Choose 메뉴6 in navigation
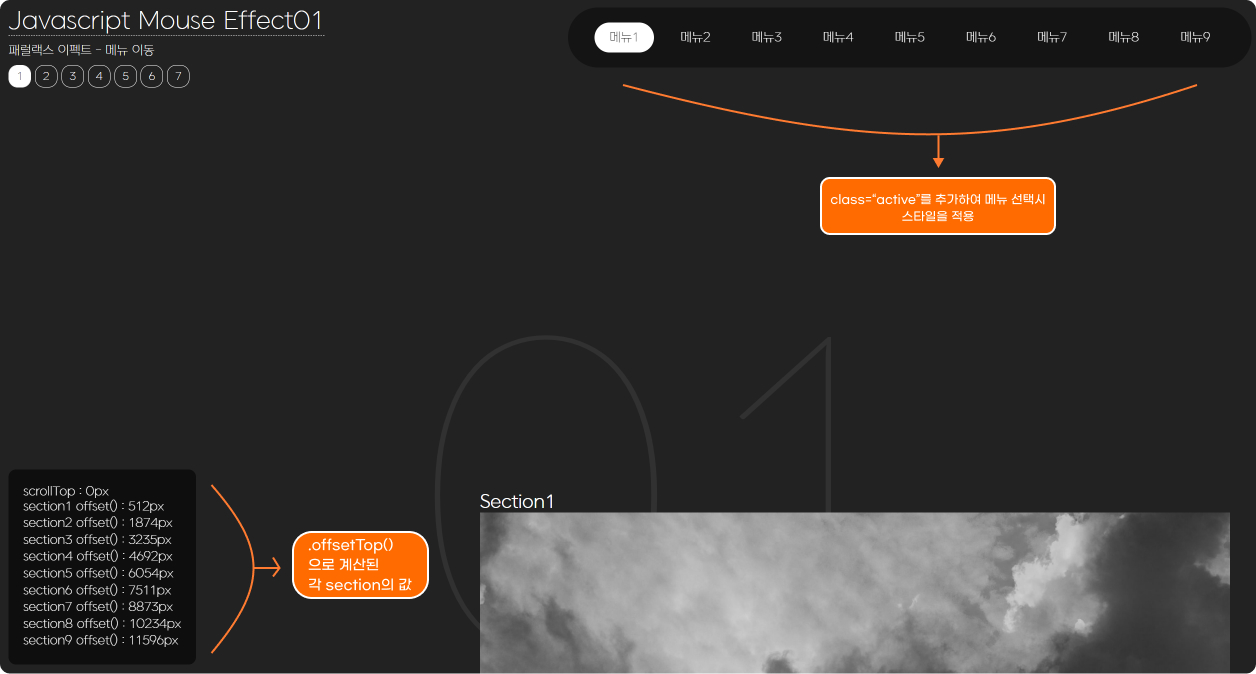The height and width of the screenshot is (674, 1256). pyautogui.click(x=981, y=37)
